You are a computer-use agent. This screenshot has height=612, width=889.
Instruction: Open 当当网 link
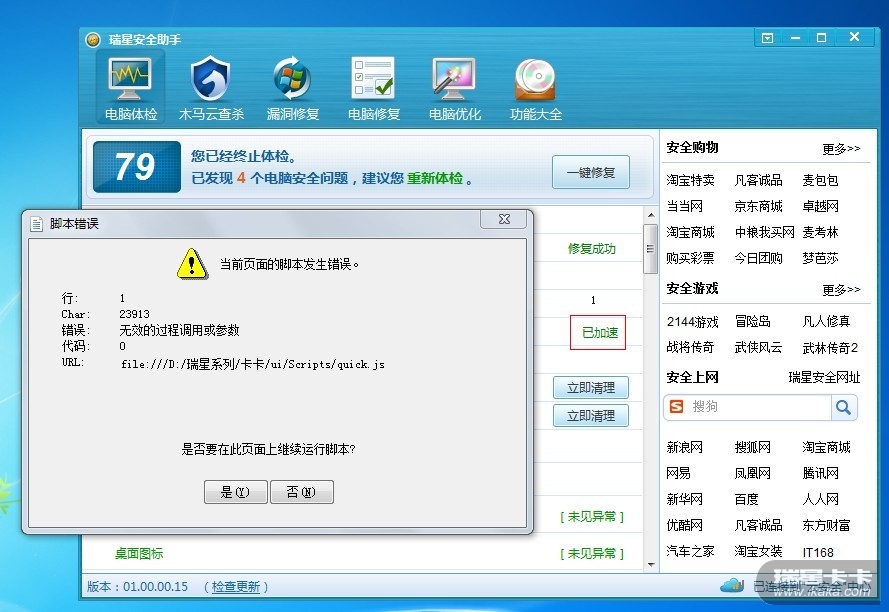685,206
